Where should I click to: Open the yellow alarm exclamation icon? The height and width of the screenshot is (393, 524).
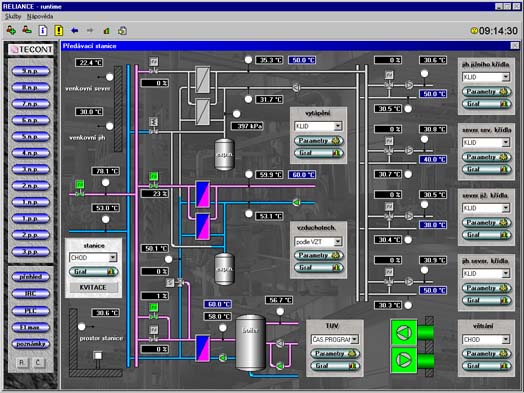coord(58,30)
